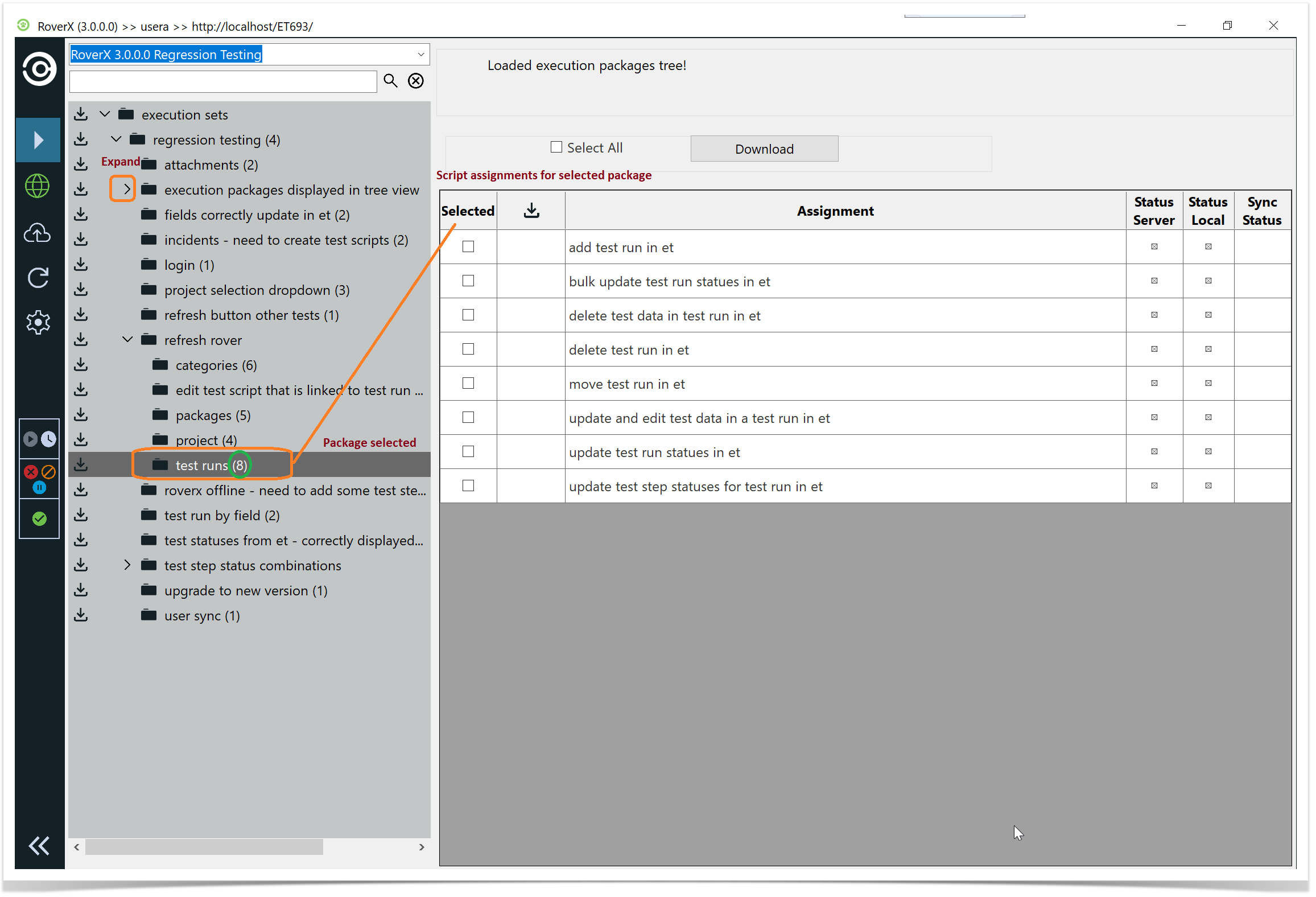Click the clear search X icon

click(x=416, y=81)
